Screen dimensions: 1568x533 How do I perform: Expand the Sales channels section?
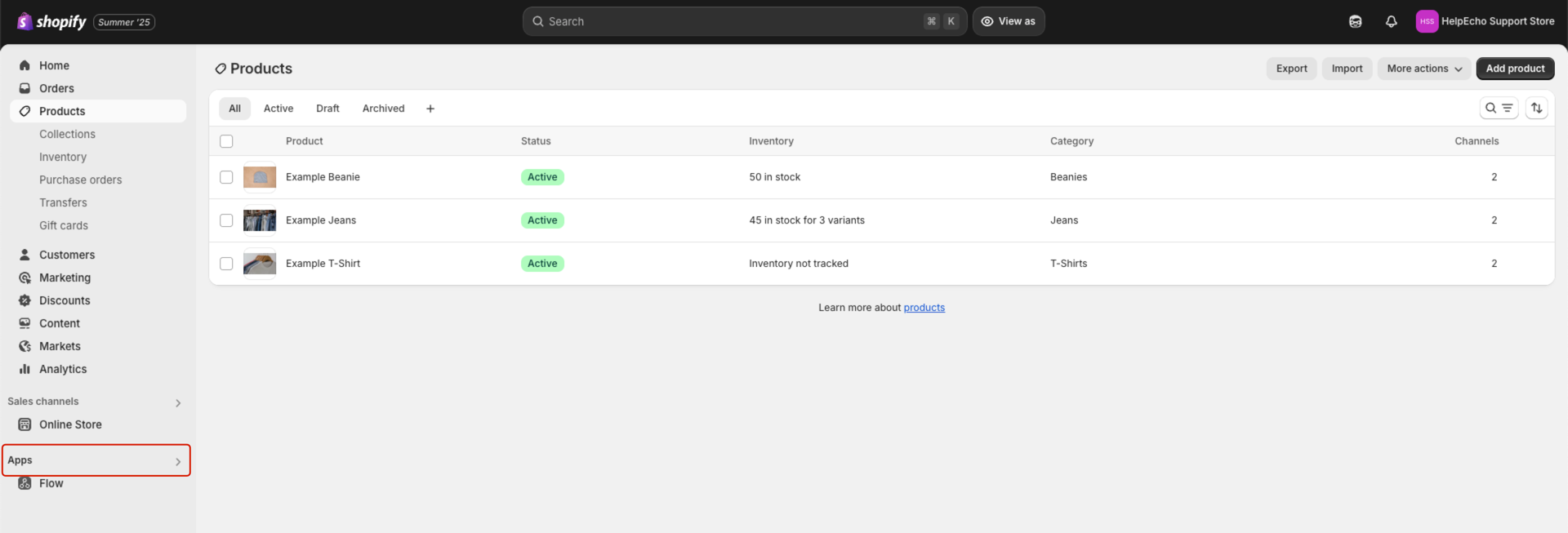[177, 402]
